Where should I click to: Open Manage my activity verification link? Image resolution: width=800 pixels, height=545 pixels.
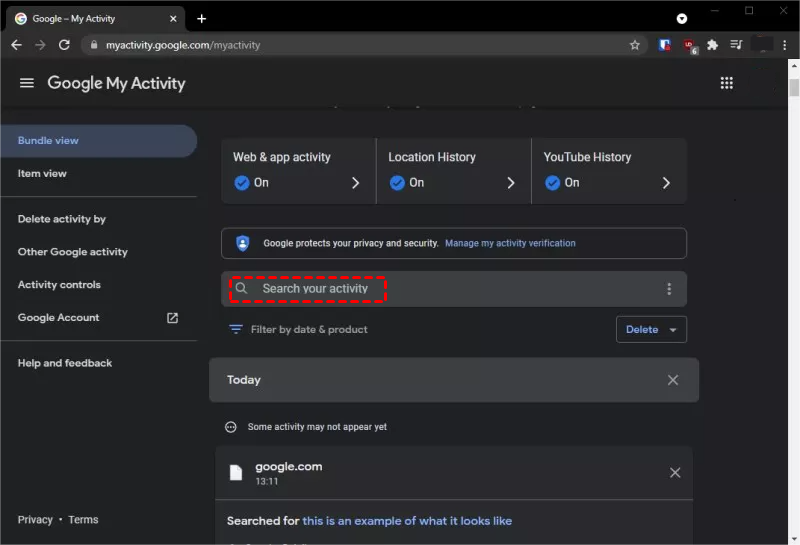point(510,243)
